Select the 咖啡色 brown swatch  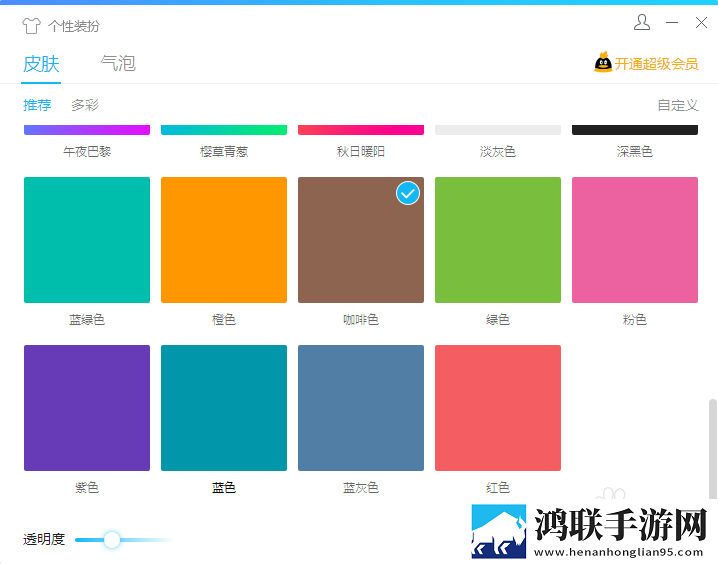point(361,240)
